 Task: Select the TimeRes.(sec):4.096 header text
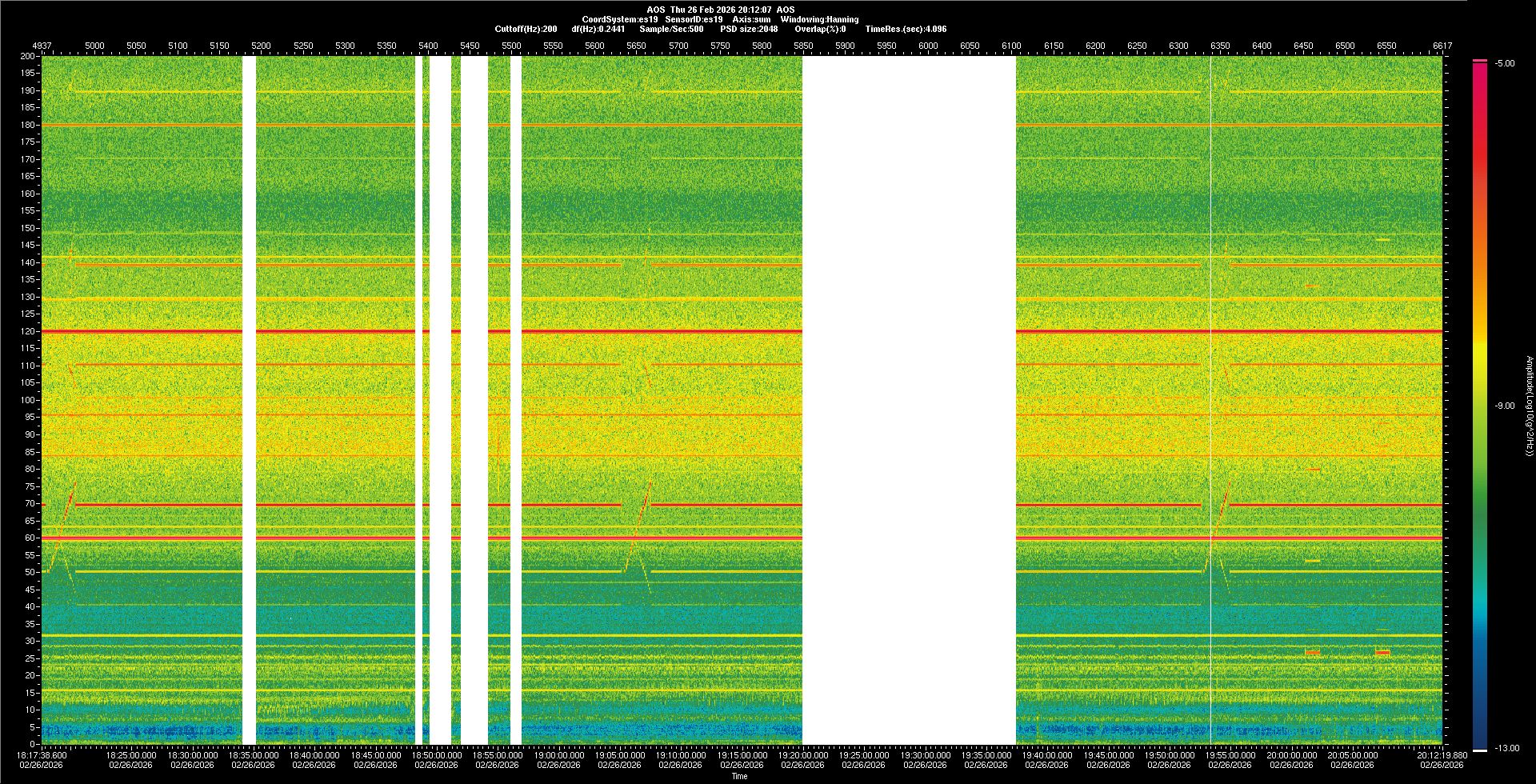pos(906,29)
